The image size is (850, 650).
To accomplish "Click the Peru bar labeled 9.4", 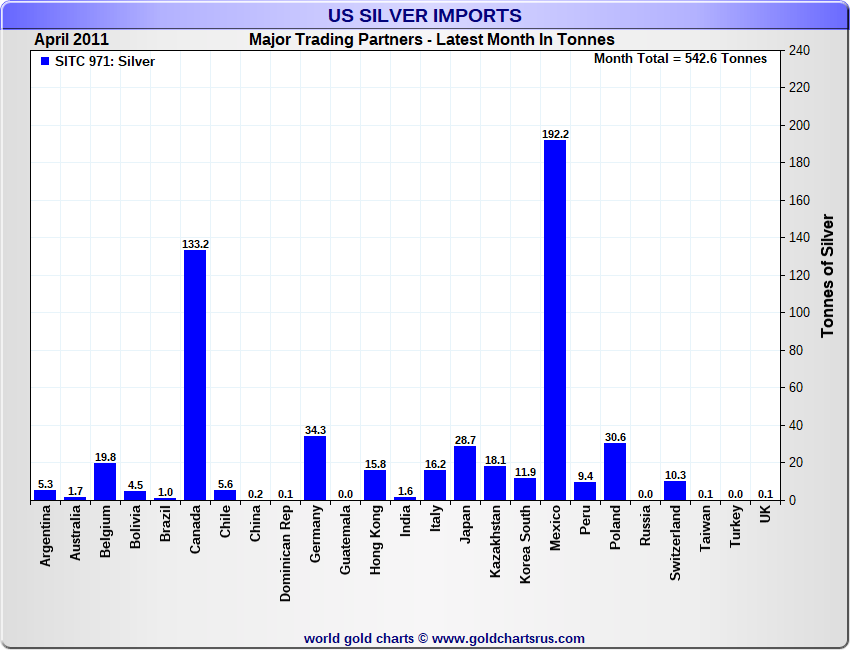I will (x=585, y=491).
